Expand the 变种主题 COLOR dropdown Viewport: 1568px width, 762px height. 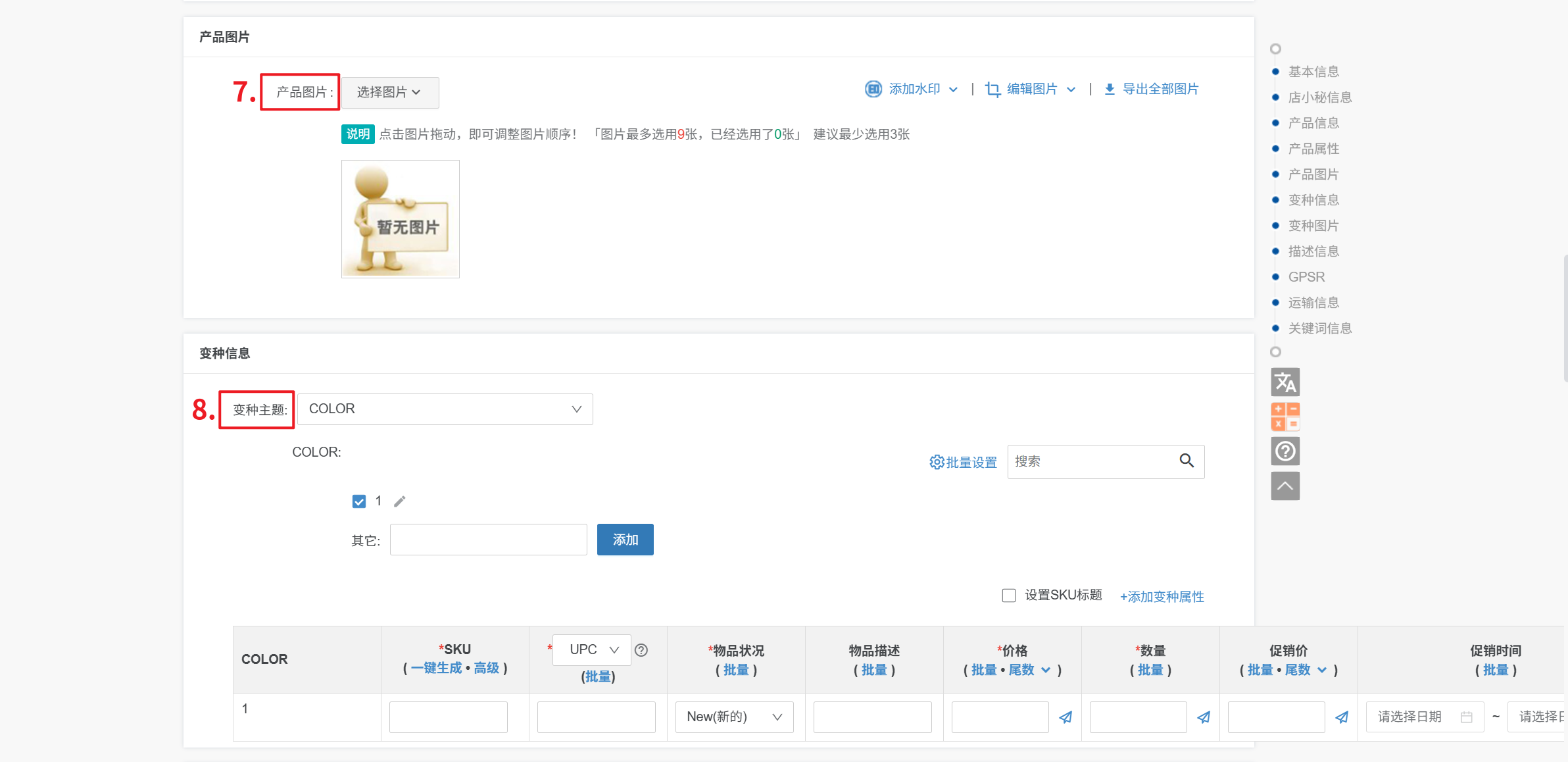445,409
